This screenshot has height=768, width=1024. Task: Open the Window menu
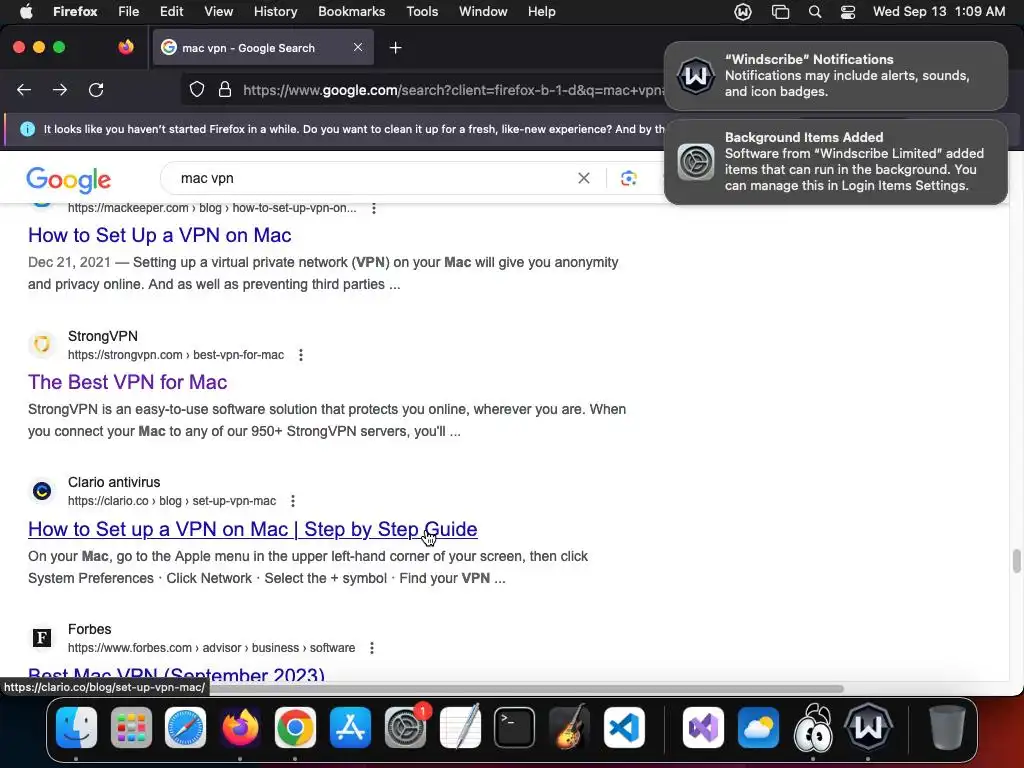(x=483, y=12)
